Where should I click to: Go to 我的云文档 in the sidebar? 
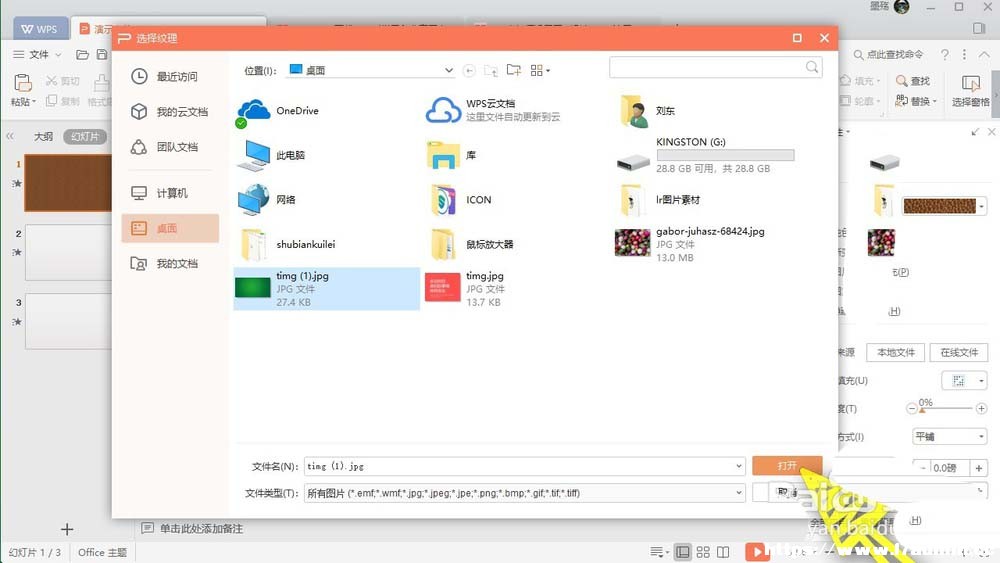point(170,112)
